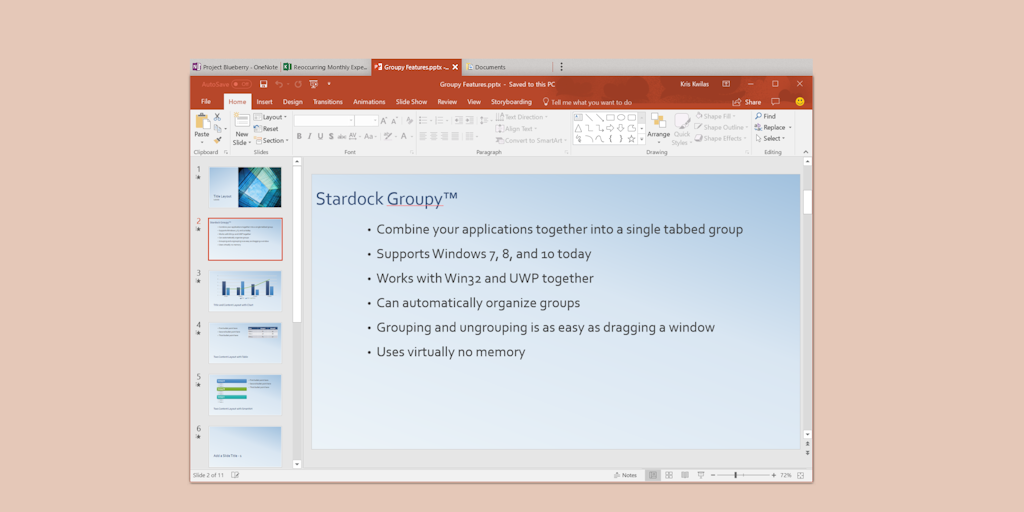Screen dimensions: 1024x512
Task: Toggle align left paragraph
Action: click(422, 136)
